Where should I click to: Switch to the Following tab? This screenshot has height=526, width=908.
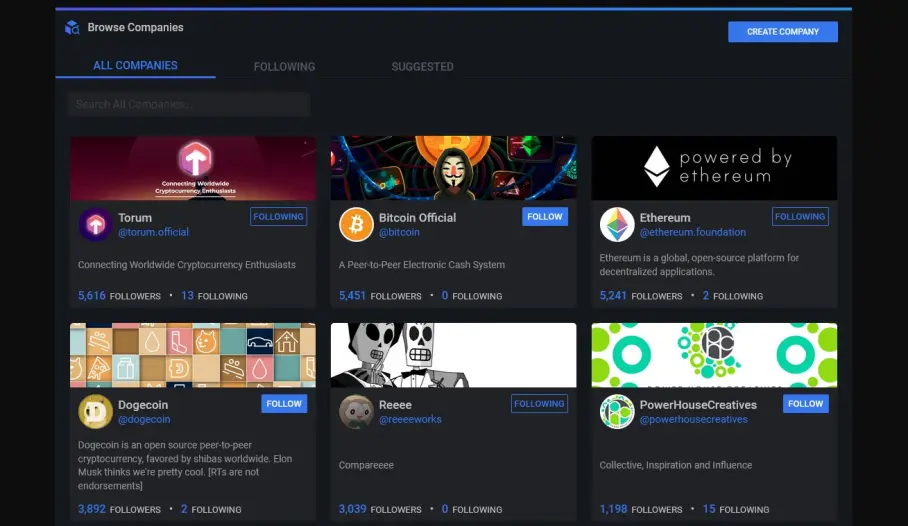pos(284,67)
